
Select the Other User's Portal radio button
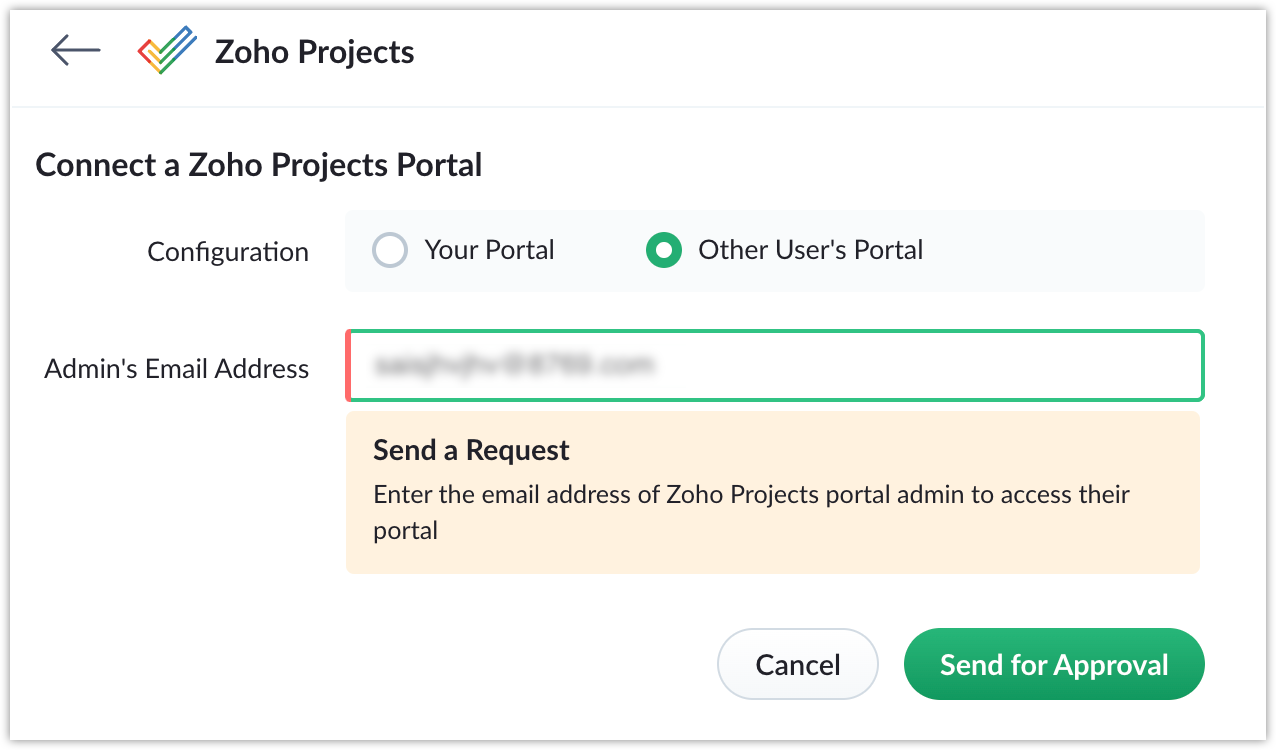[x=664, y=250]
